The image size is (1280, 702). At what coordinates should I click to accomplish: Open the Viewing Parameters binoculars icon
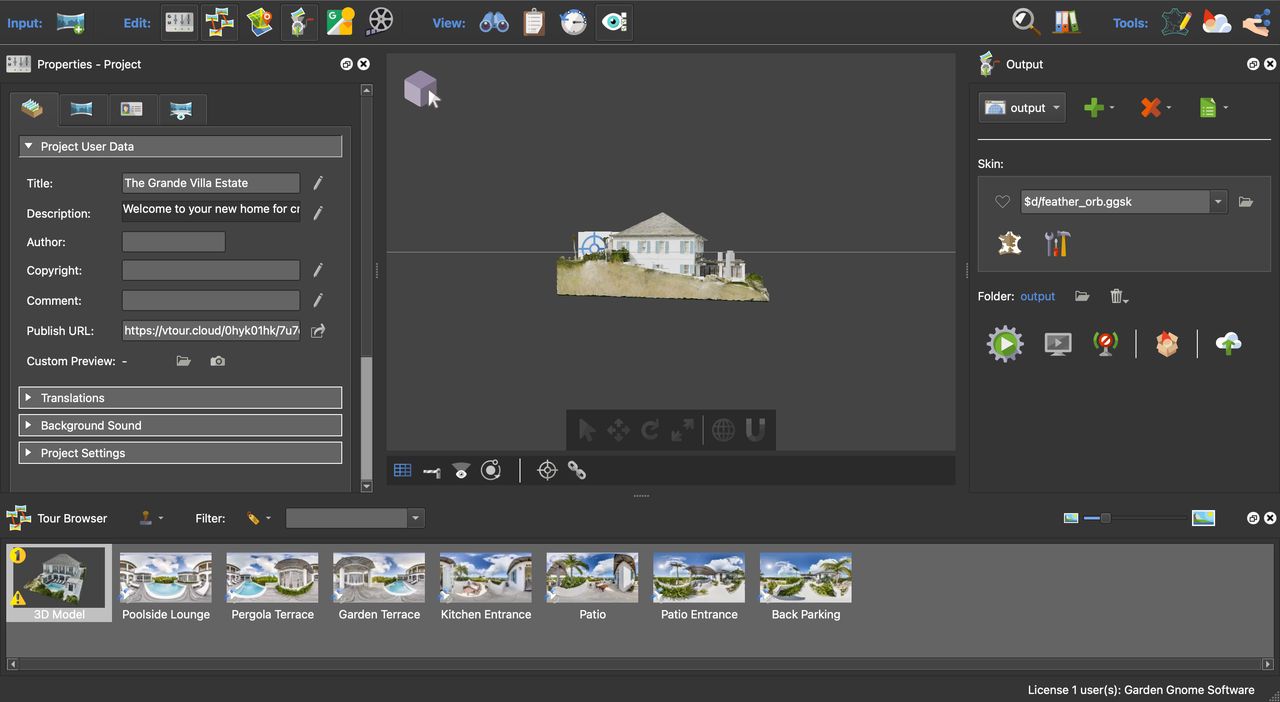click(x=494, y=21)
